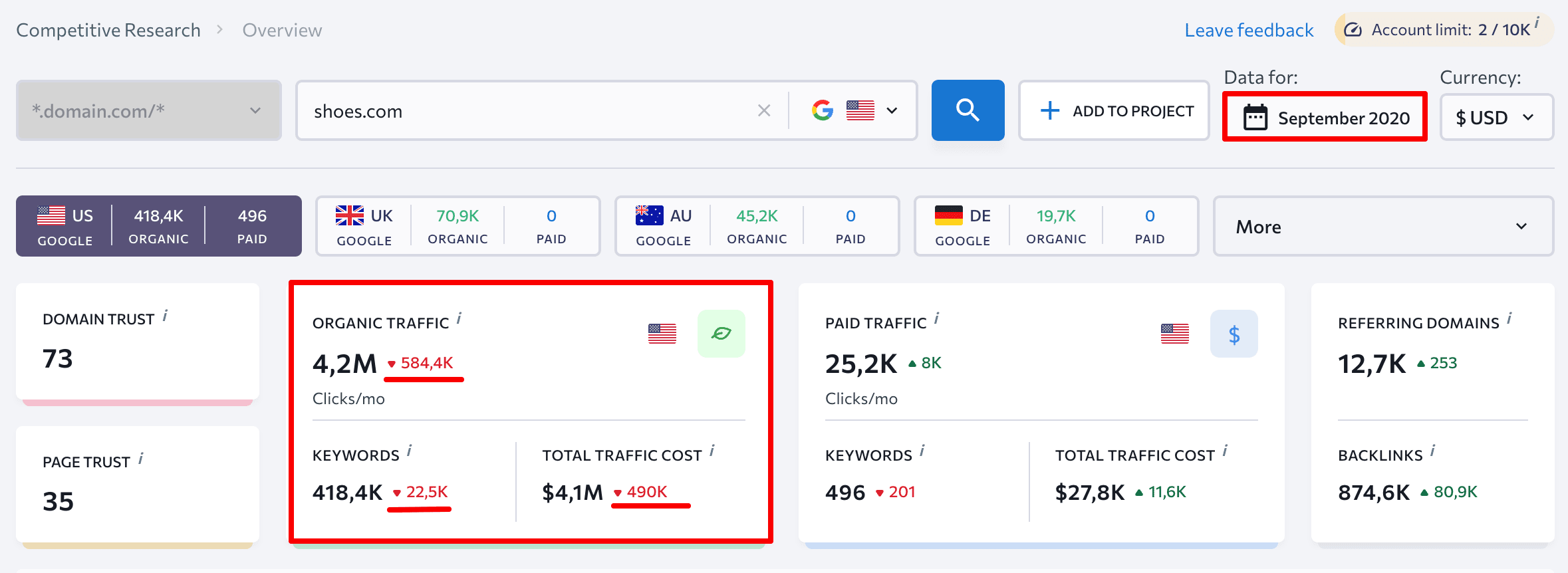Click the plus icon in Add to Project
Viewport: 1568px width, 573px height.
1050,110
